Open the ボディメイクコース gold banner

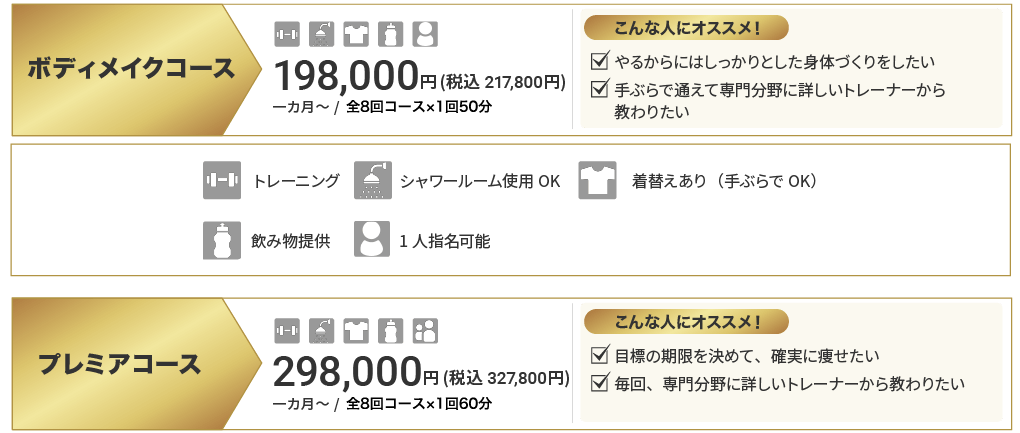[x=130, y=69]
